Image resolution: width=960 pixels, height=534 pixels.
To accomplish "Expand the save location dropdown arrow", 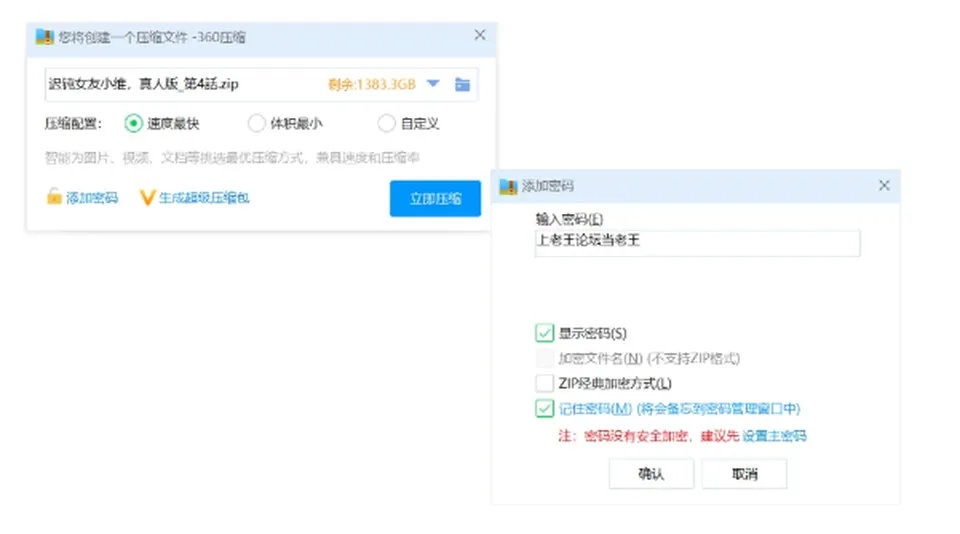I will [433, 84].
